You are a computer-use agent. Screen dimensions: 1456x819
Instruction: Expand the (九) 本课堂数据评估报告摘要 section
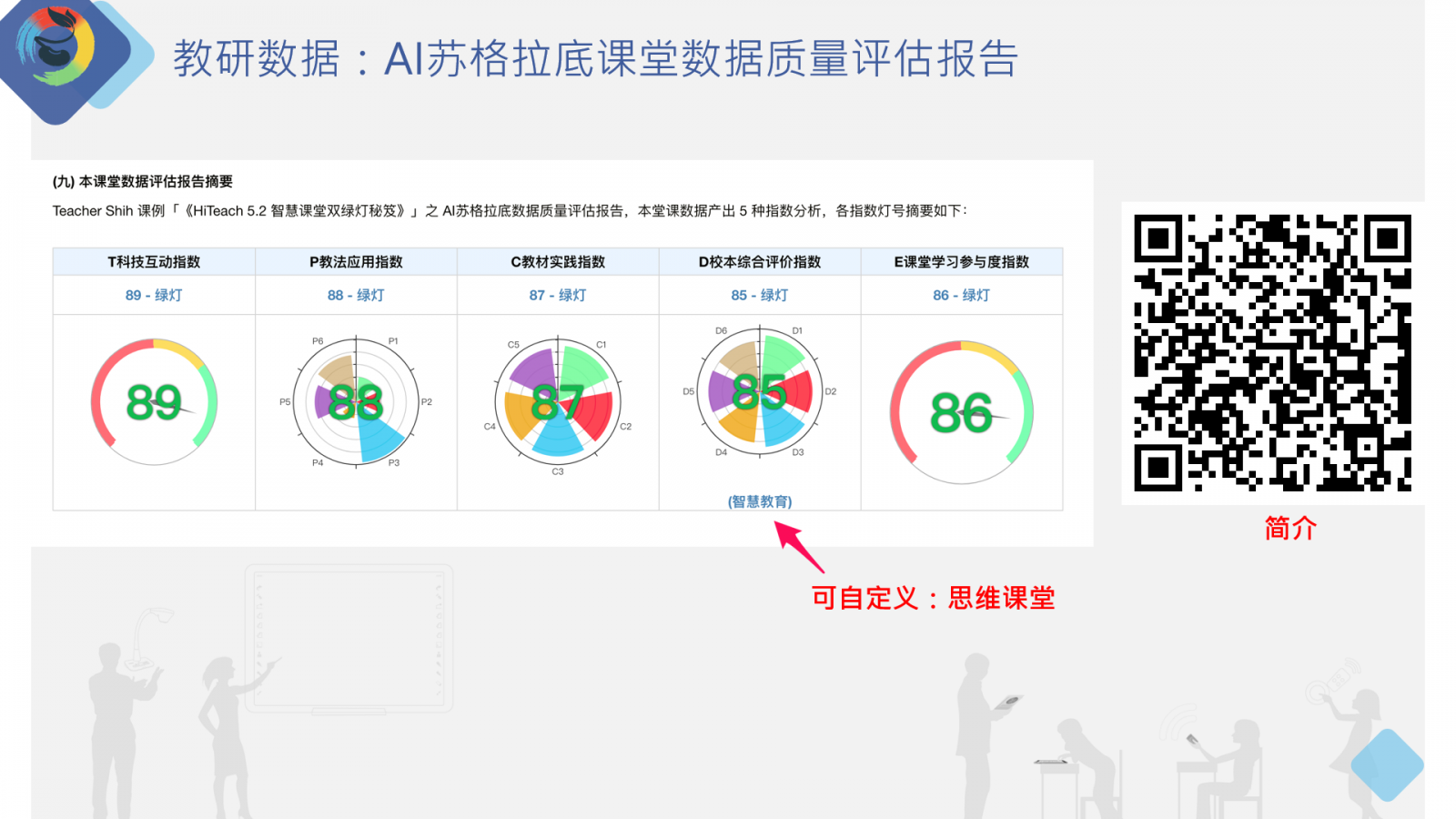(141, 181)
